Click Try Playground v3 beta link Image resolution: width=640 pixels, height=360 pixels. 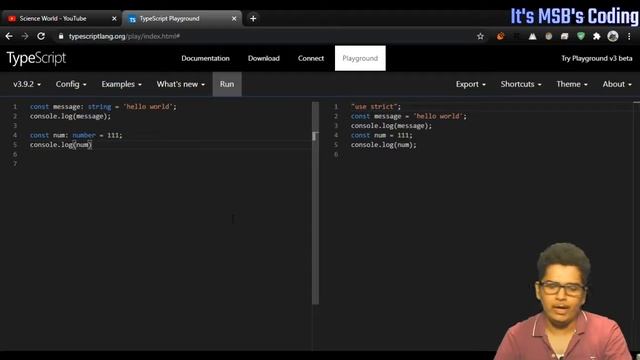596,58
